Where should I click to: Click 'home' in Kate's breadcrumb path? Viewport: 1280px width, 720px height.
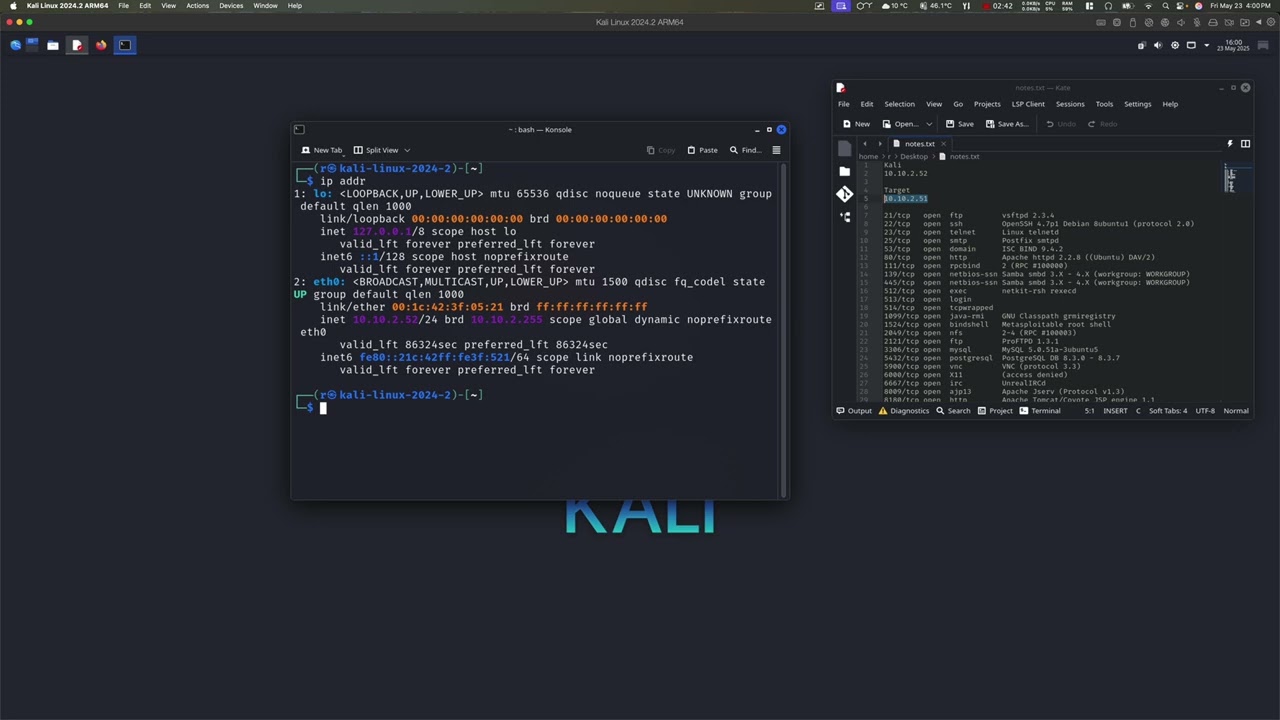point(868,157)
